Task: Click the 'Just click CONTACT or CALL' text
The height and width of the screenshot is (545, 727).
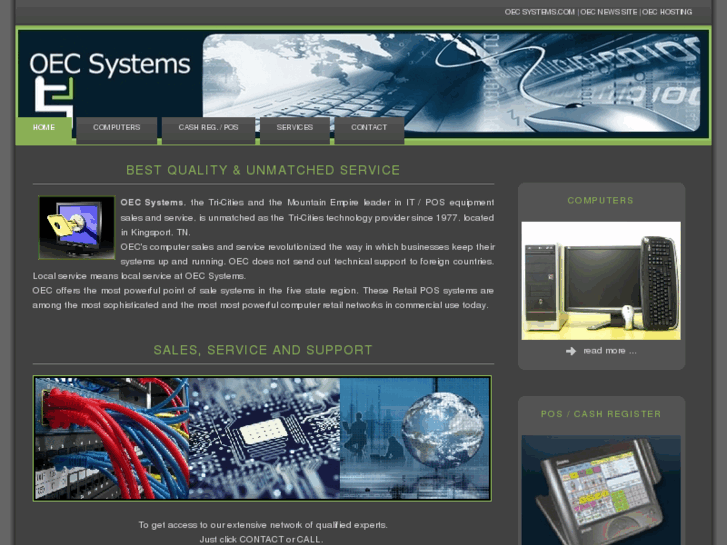Action: 261,539
